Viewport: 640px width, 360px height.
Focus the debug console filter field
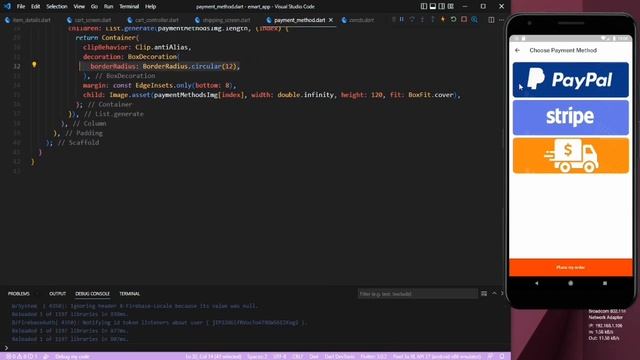[x=418, y=294]
